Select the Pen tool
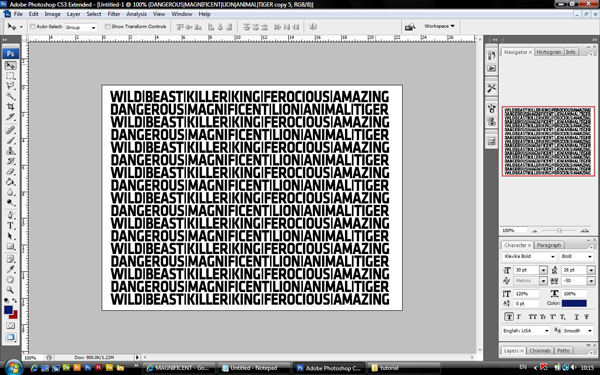Image resolution: width=600 pixels, height=375 pixels. click(10, 215)
